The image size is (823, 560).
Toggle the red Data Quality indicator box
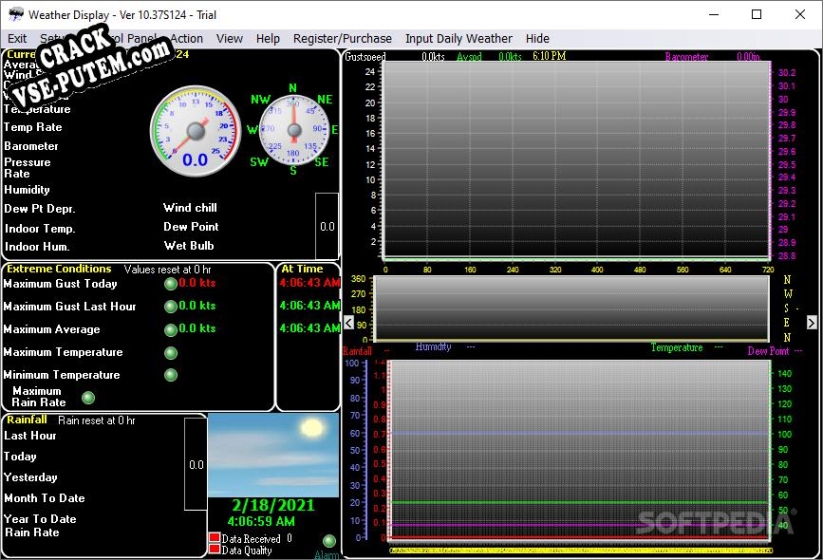214,549
